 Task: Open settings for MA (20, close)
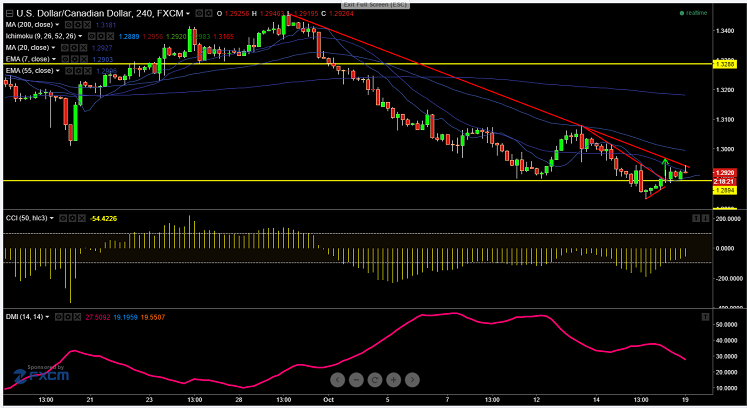pyautogui.click(x=73, y=48)
